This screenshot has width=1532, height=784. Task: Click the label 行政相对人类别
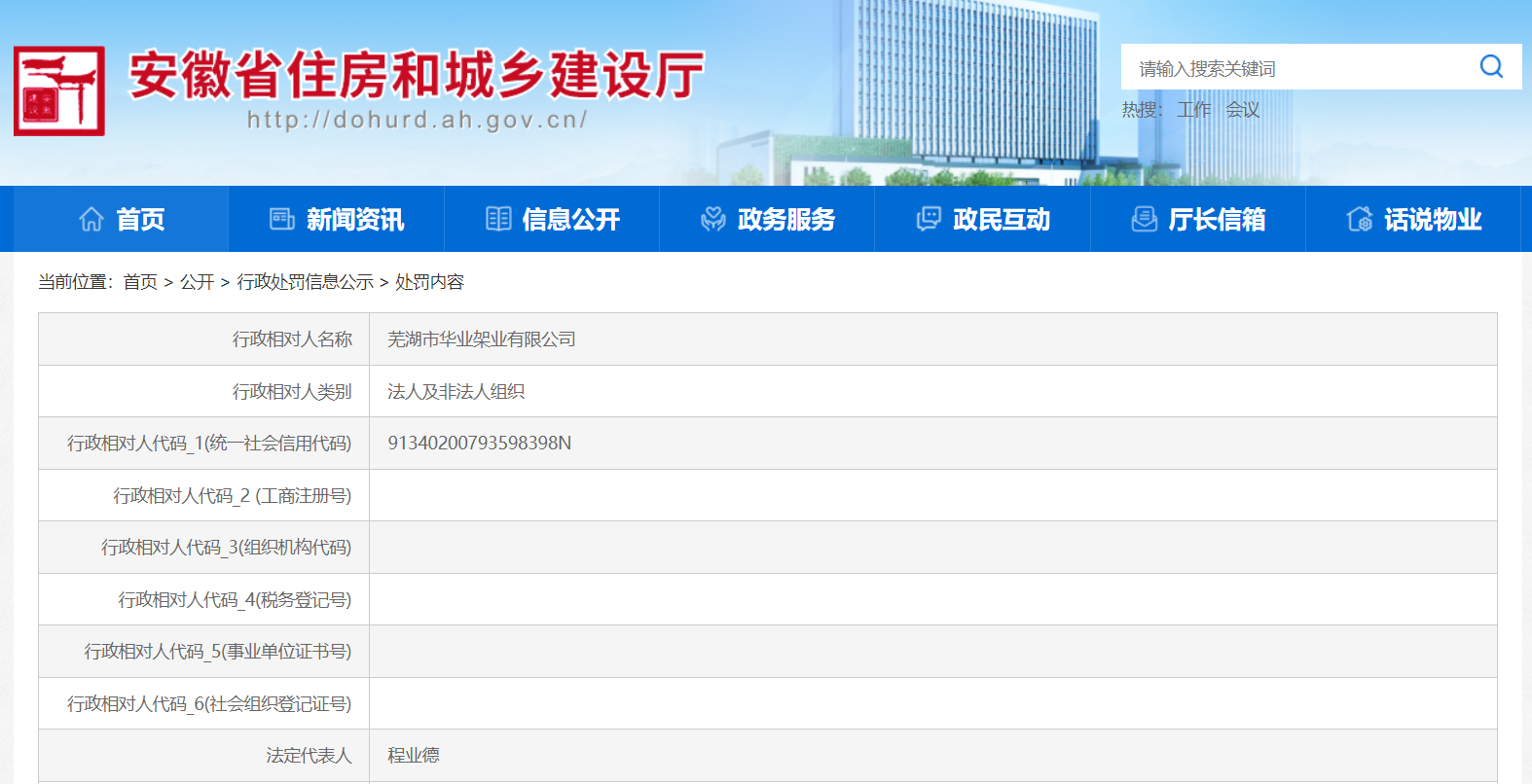click(x=292, y=392)
